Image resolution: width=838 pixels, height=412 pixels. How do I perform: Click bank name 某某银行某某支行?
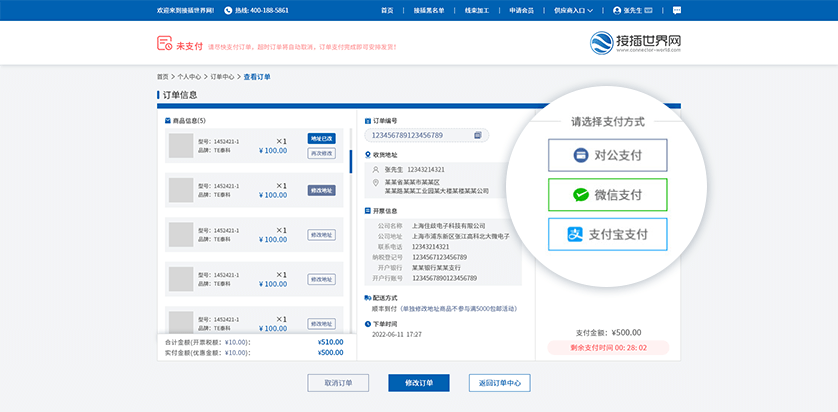tap(436, 268)
